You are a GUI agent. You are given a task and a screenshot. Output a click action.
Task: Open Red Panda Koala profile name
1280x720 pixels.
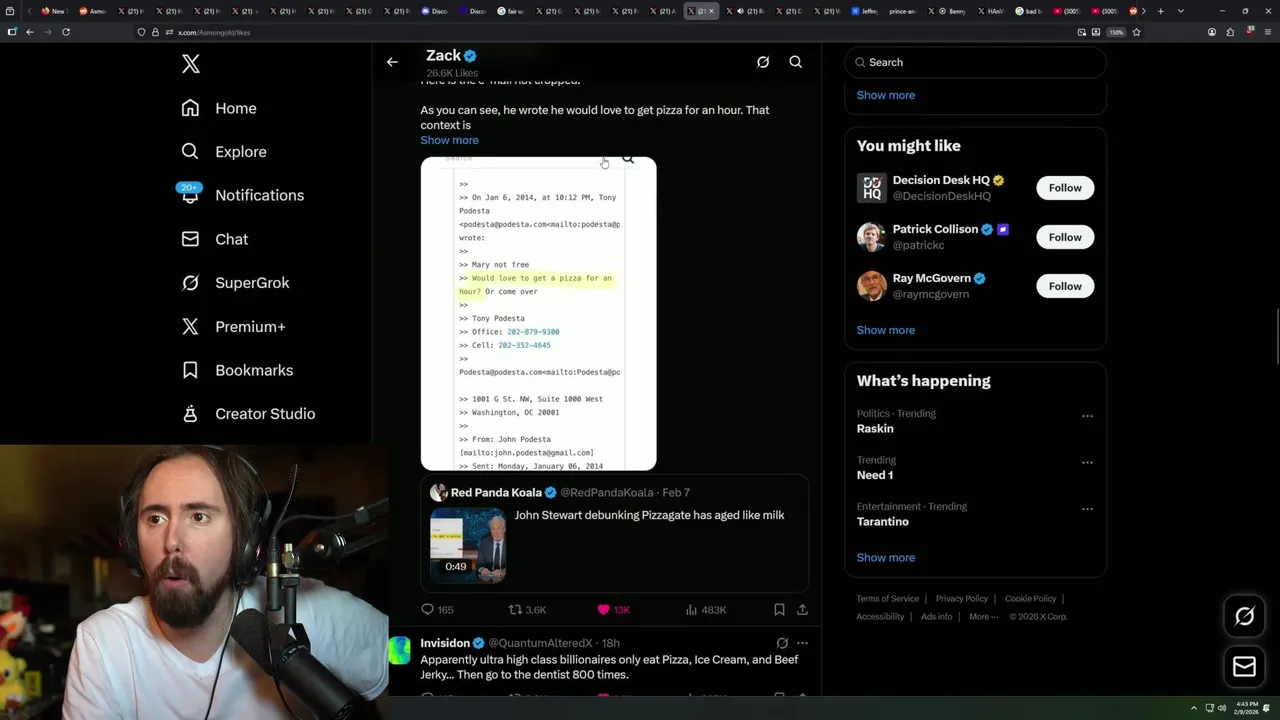tap(496, 492)
